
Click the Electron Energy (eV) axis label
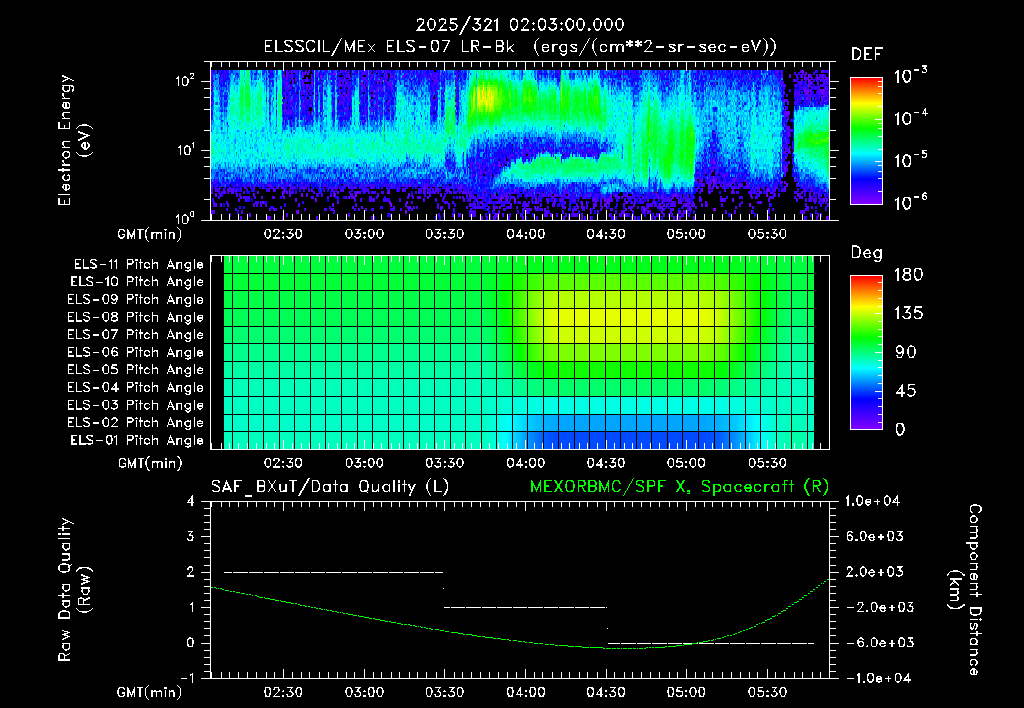[74, 140]
